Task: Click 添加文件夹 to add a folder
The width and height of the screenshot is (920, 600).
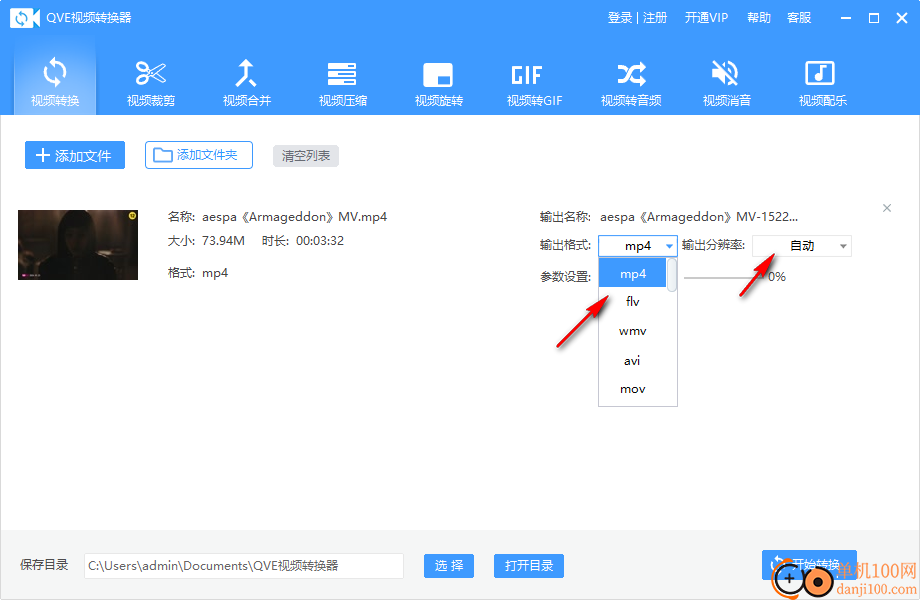Action: (199, 155)
